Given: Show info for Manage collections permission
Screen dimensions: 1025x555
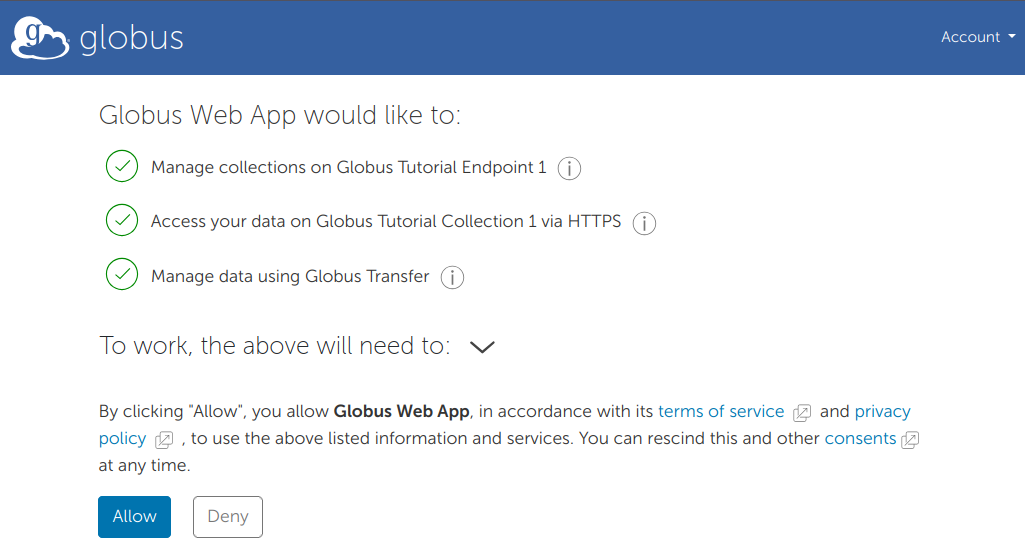Looking at the screenshot, I should point(569,169).
